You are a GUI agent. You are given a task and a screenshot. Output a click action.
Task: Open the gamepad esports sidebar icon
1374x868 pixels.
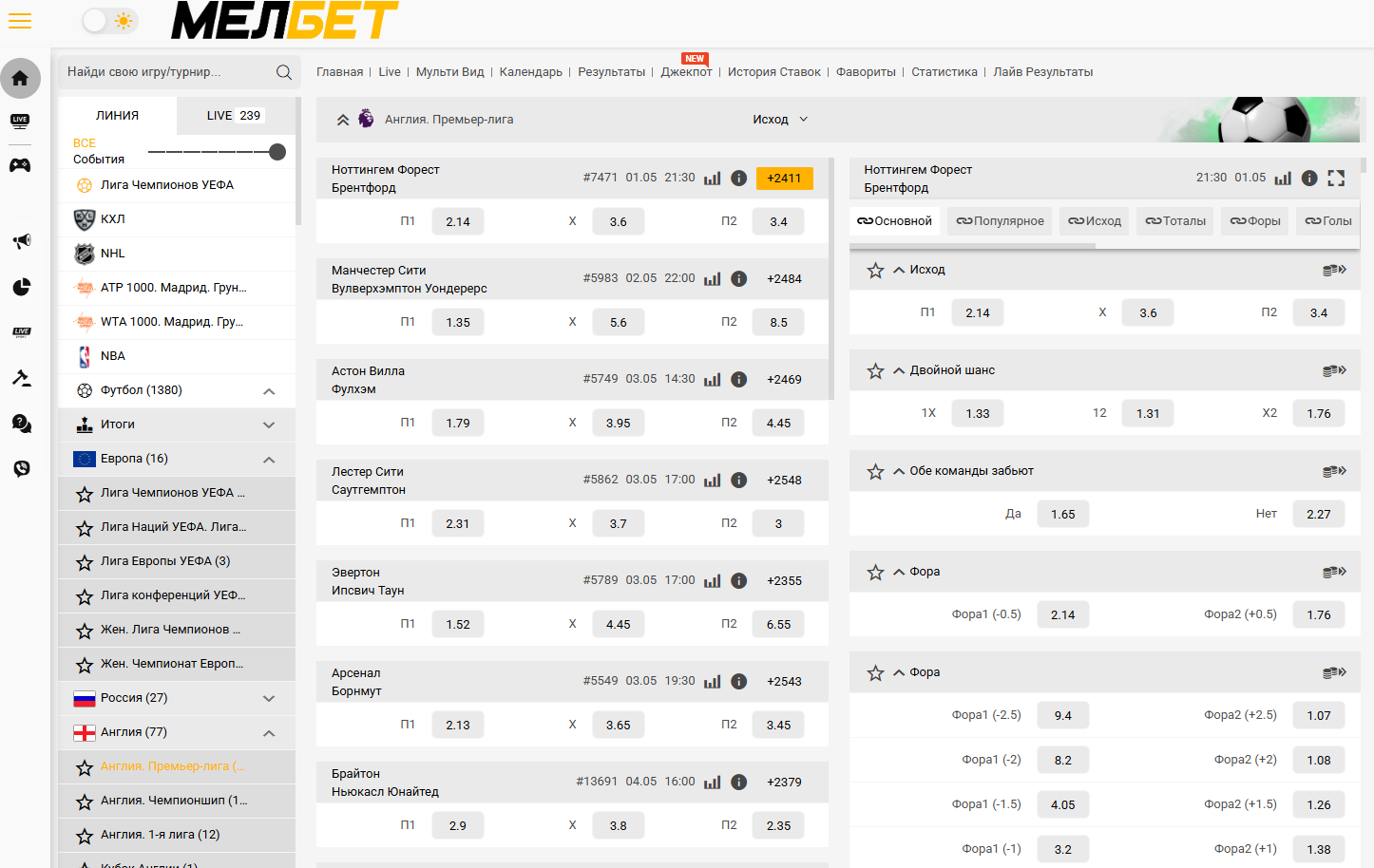[20, 165]
